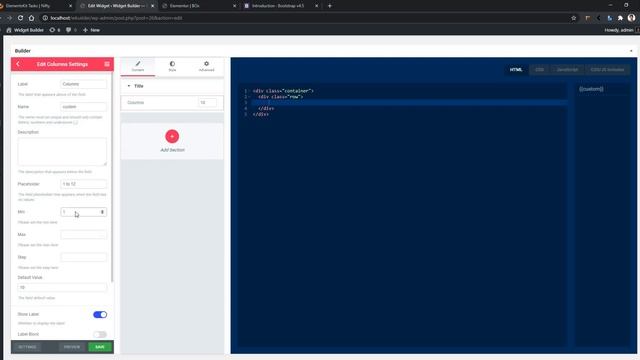Click the red plus Add Section button
This screenshot has width=640, height=360.
tap(172, 136)
